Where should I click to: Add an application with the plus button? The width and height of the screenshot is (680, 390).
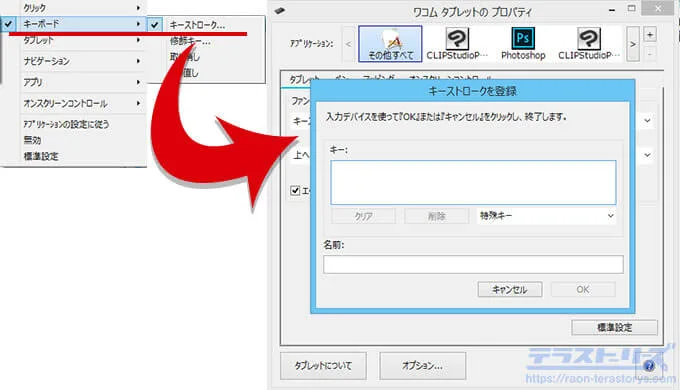[x=650, y=35]
